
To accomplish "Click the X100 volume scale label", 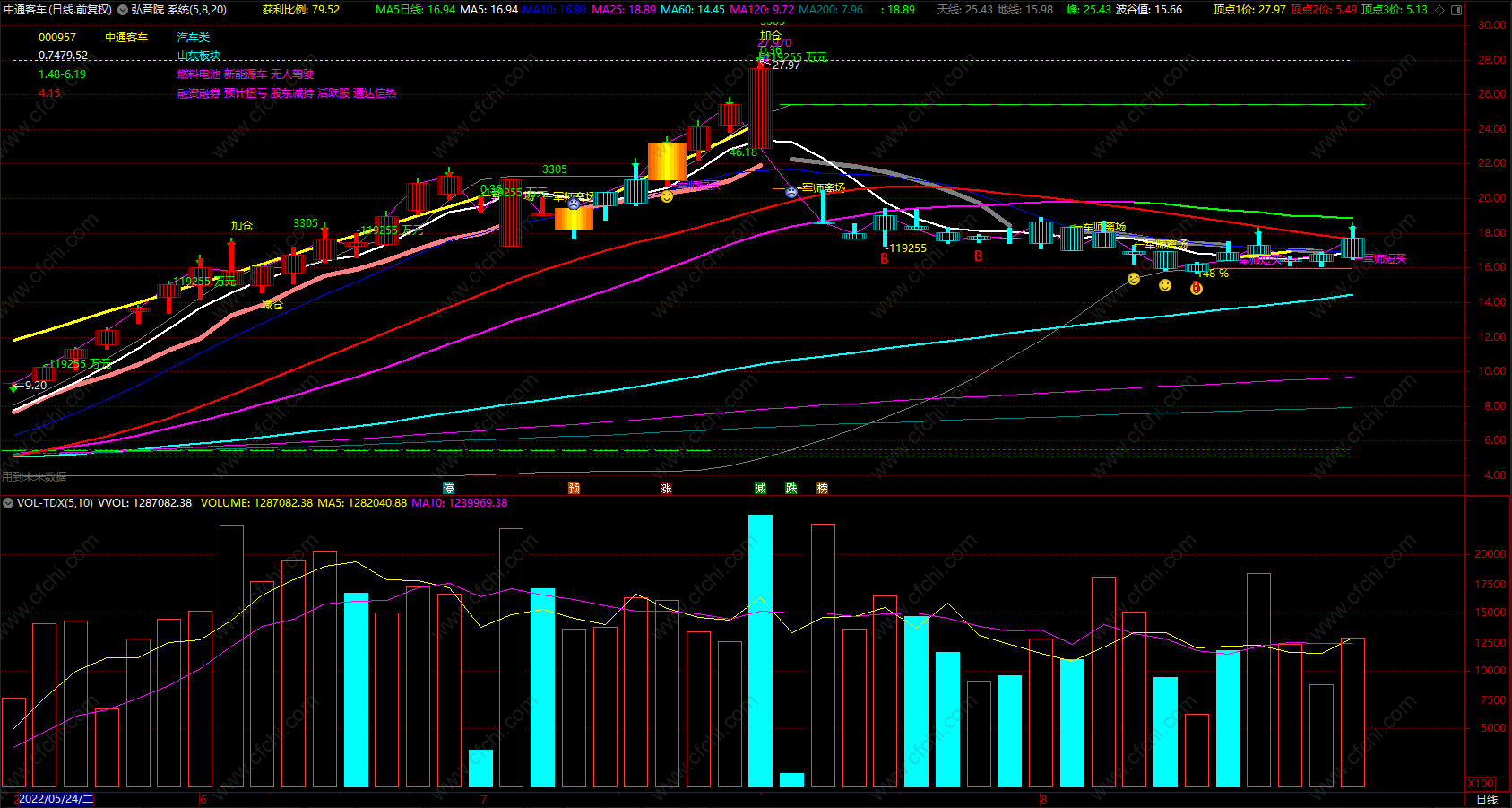I will pos(1481,783).
